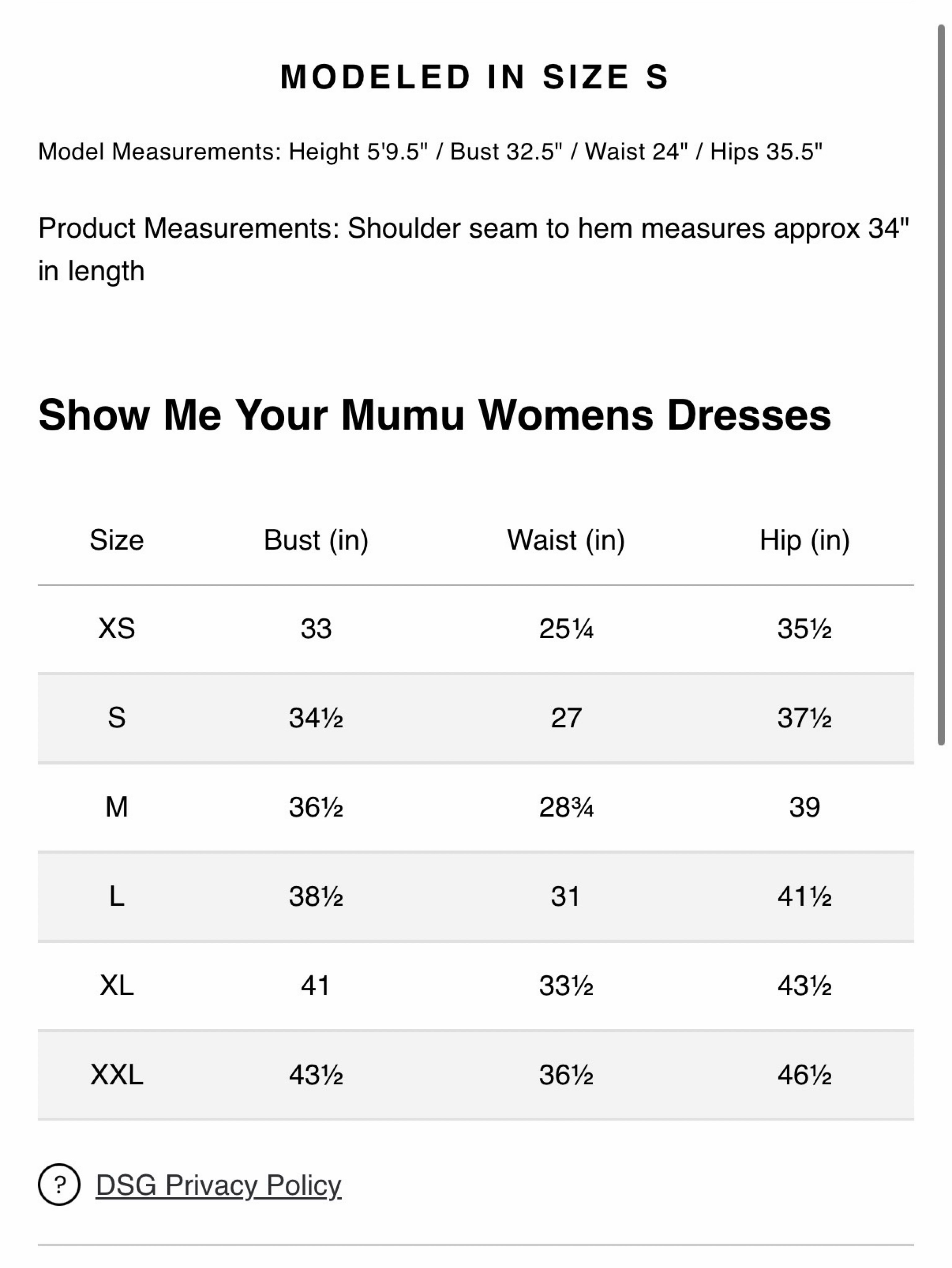Click the 28¾ waist value for size M

point(566,807)
